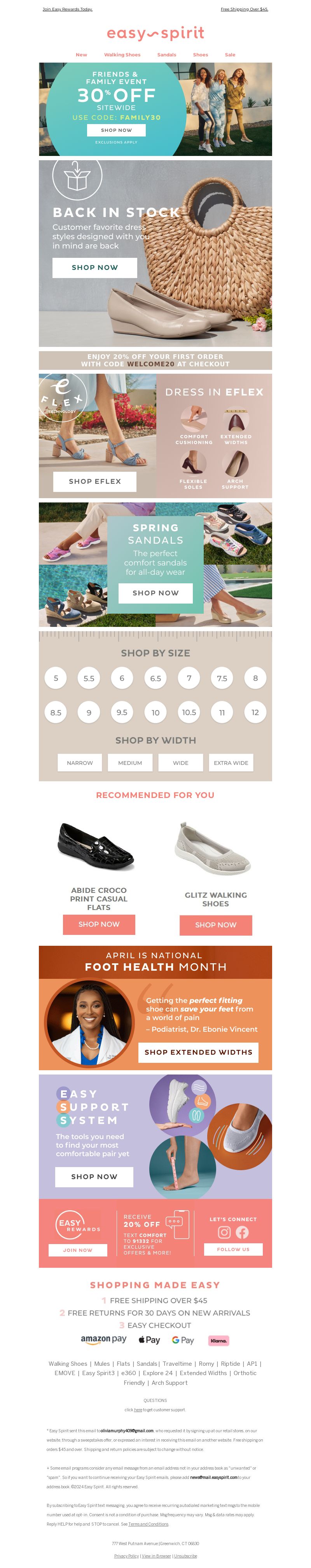Open the Walking Shoes menu item
311x1568 pixels.
(x=122, y=55)
